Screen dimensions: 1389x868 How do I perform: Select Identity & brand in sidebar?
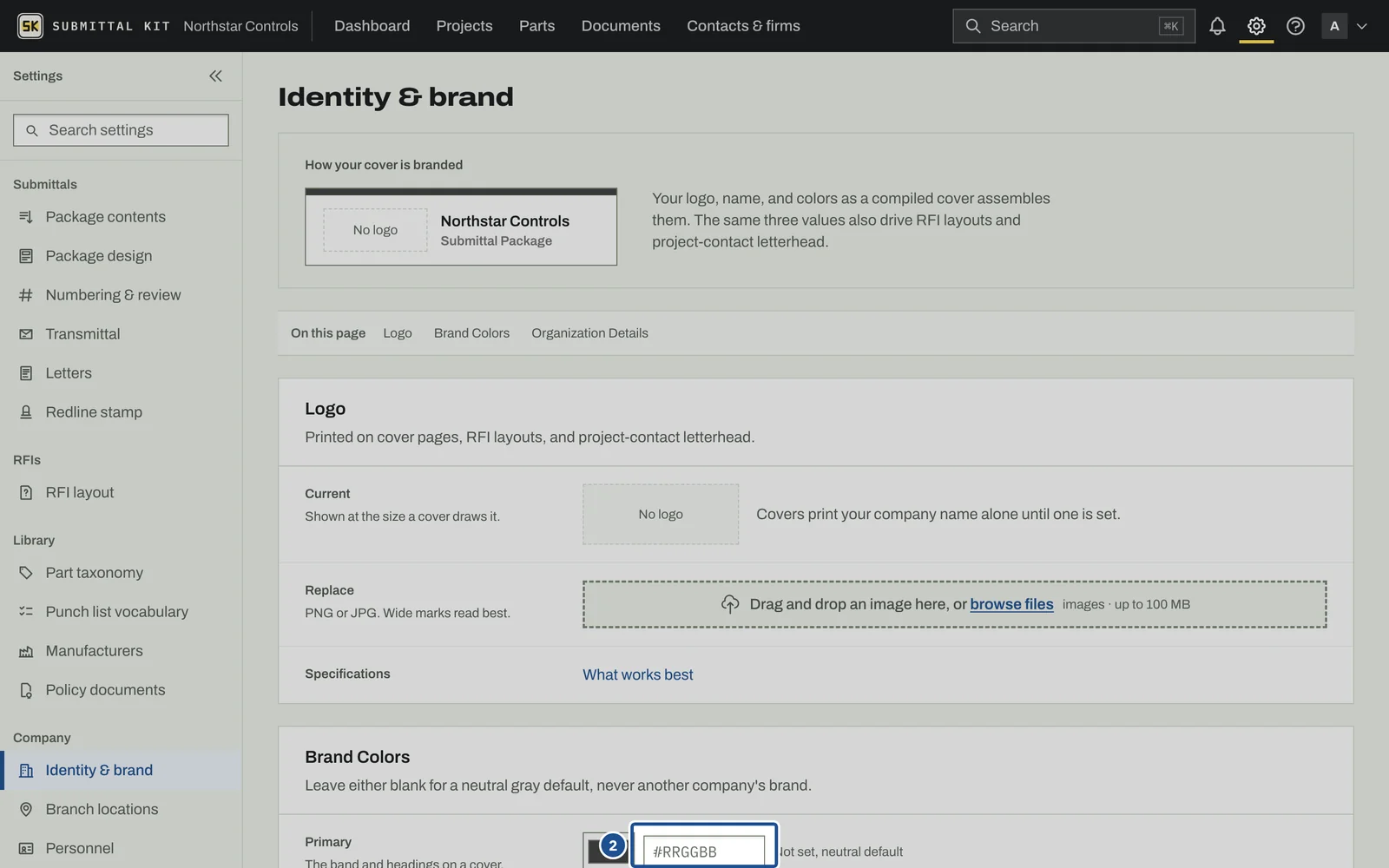[x=121, y=770]
